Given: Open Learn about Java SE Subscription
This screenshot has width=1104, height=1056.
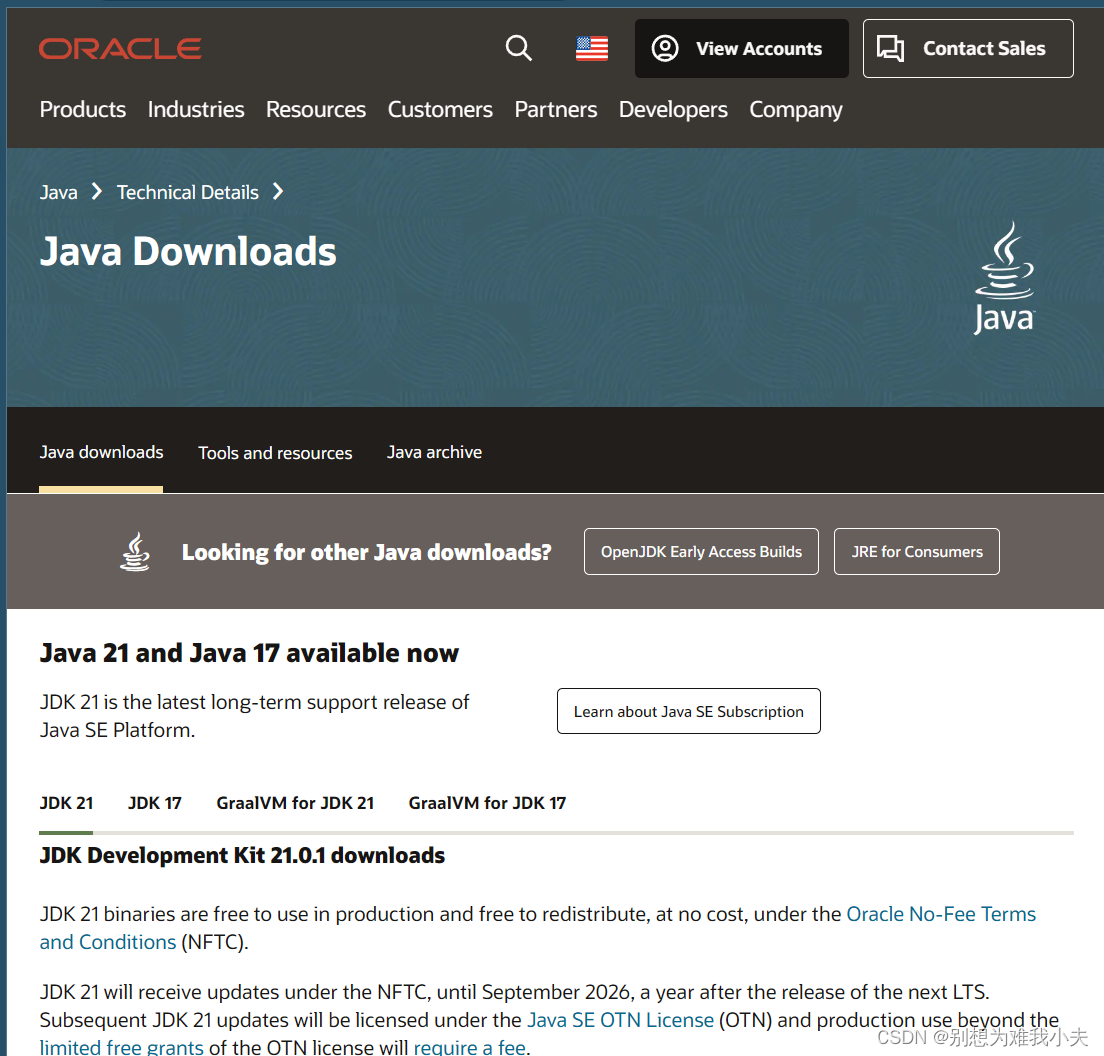Looking at the screenshot, I should 688,711.
